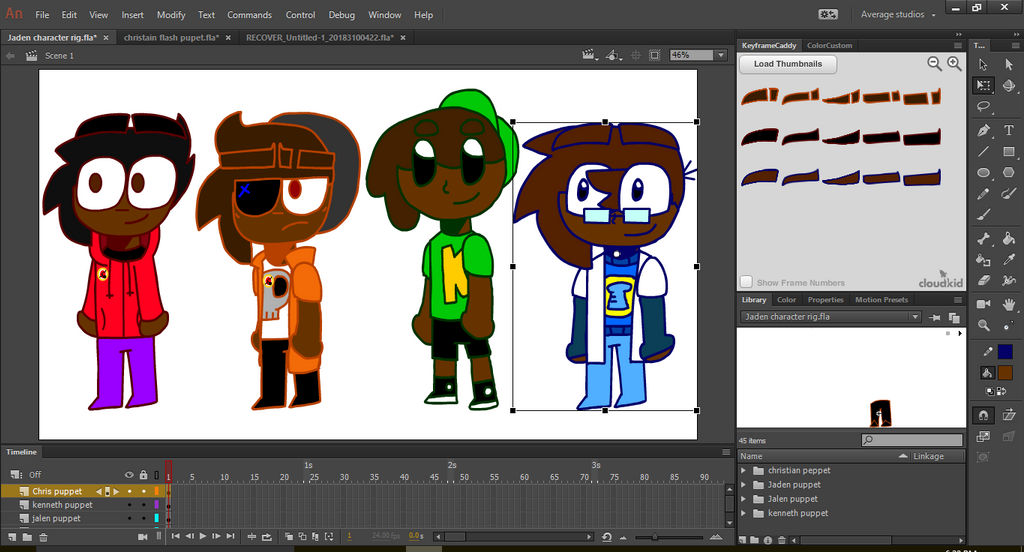Viewport: 1024px width, 552px height.
Task: Expand the Jalen puppet library folder
Action: (x=743, y=499)
